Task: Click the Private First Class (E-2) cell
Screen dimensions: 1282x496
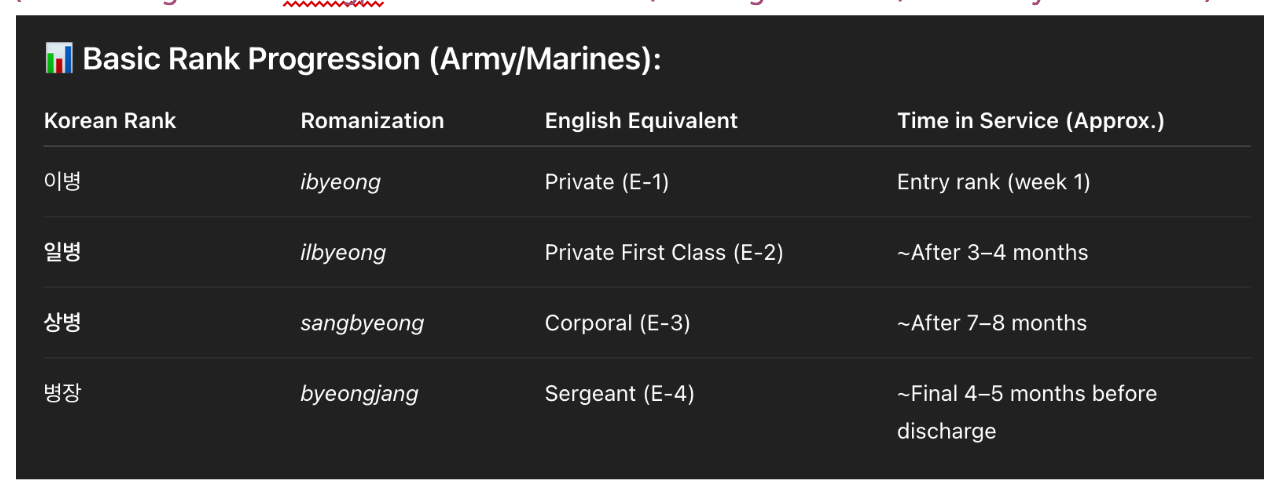Action: click(664, 253)
